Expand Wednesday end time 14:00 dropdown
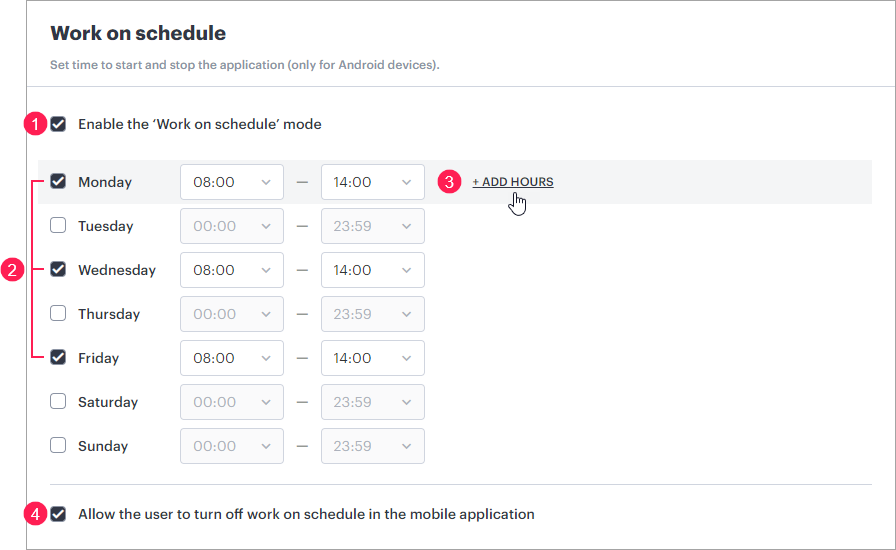 (x=373, y=270)
